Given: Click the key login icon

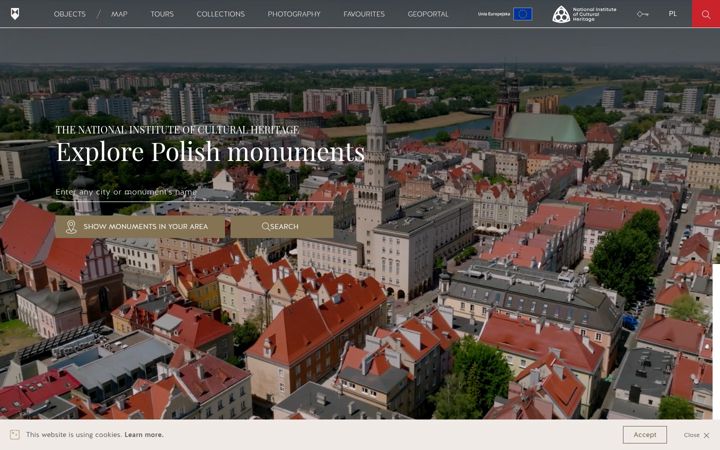Looking at the screenshot, I should pyautogui.click(x=642, y=14).
